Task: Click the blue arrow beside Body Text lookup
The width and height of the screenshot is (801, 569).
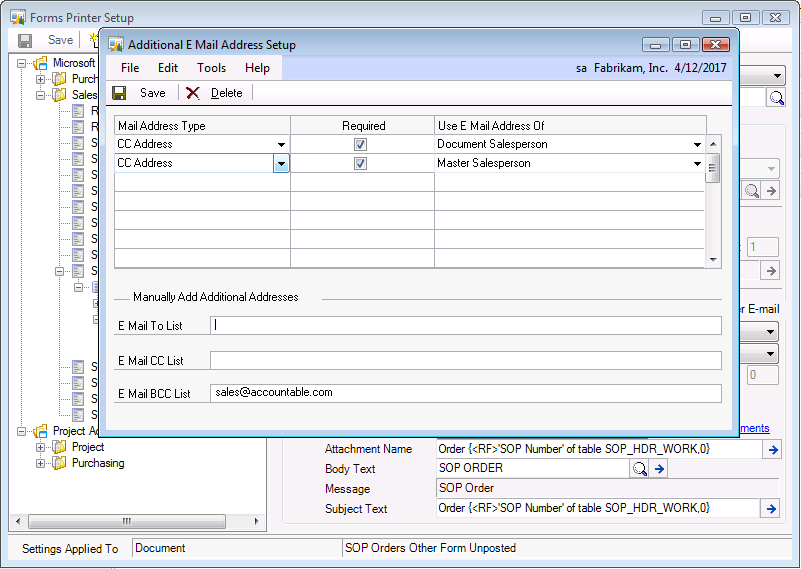Action: click(x=660, y=469)
